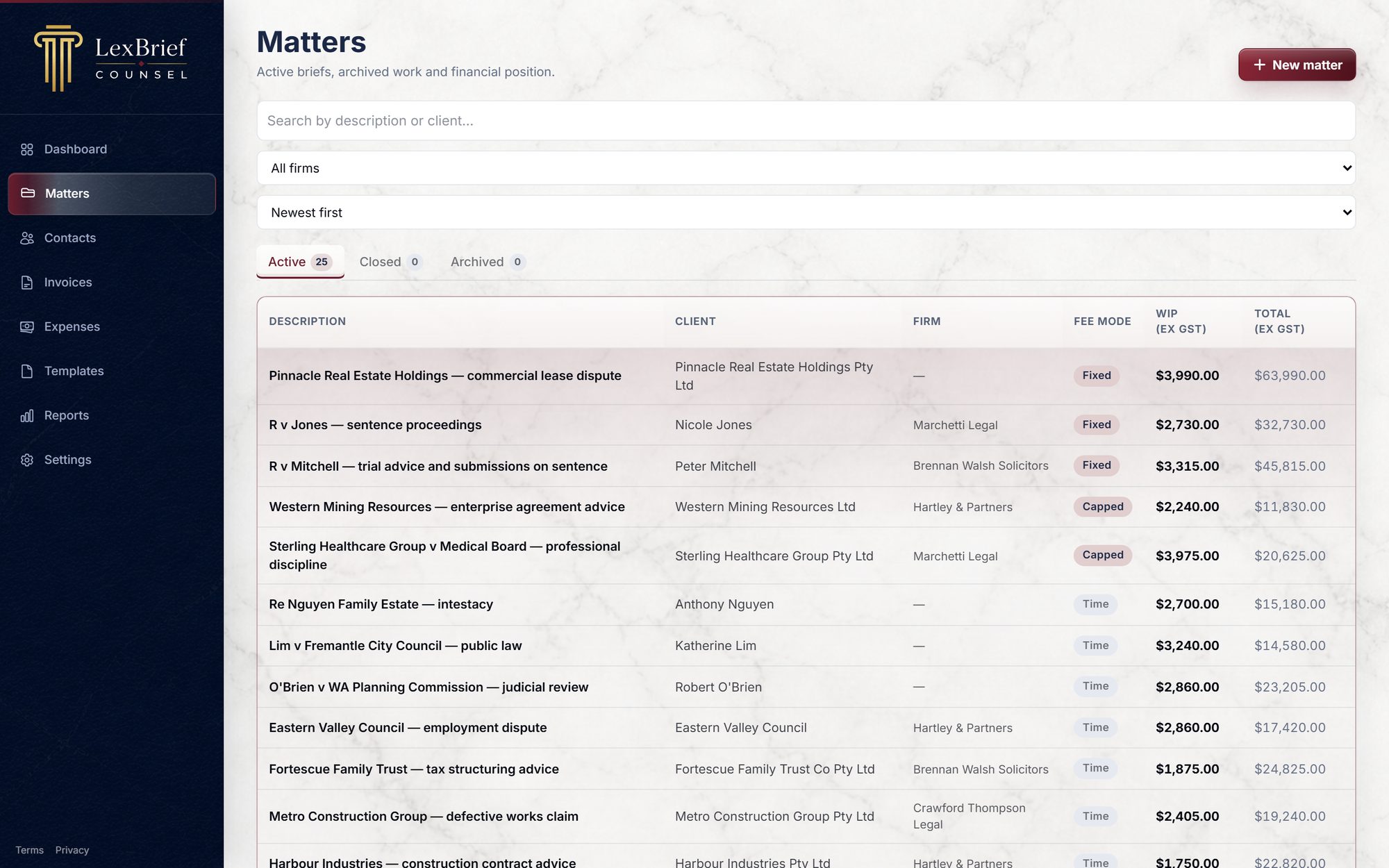
Task: Click the Expenses banknote icon
Action: pyautogui.click(x=27, y=327)
